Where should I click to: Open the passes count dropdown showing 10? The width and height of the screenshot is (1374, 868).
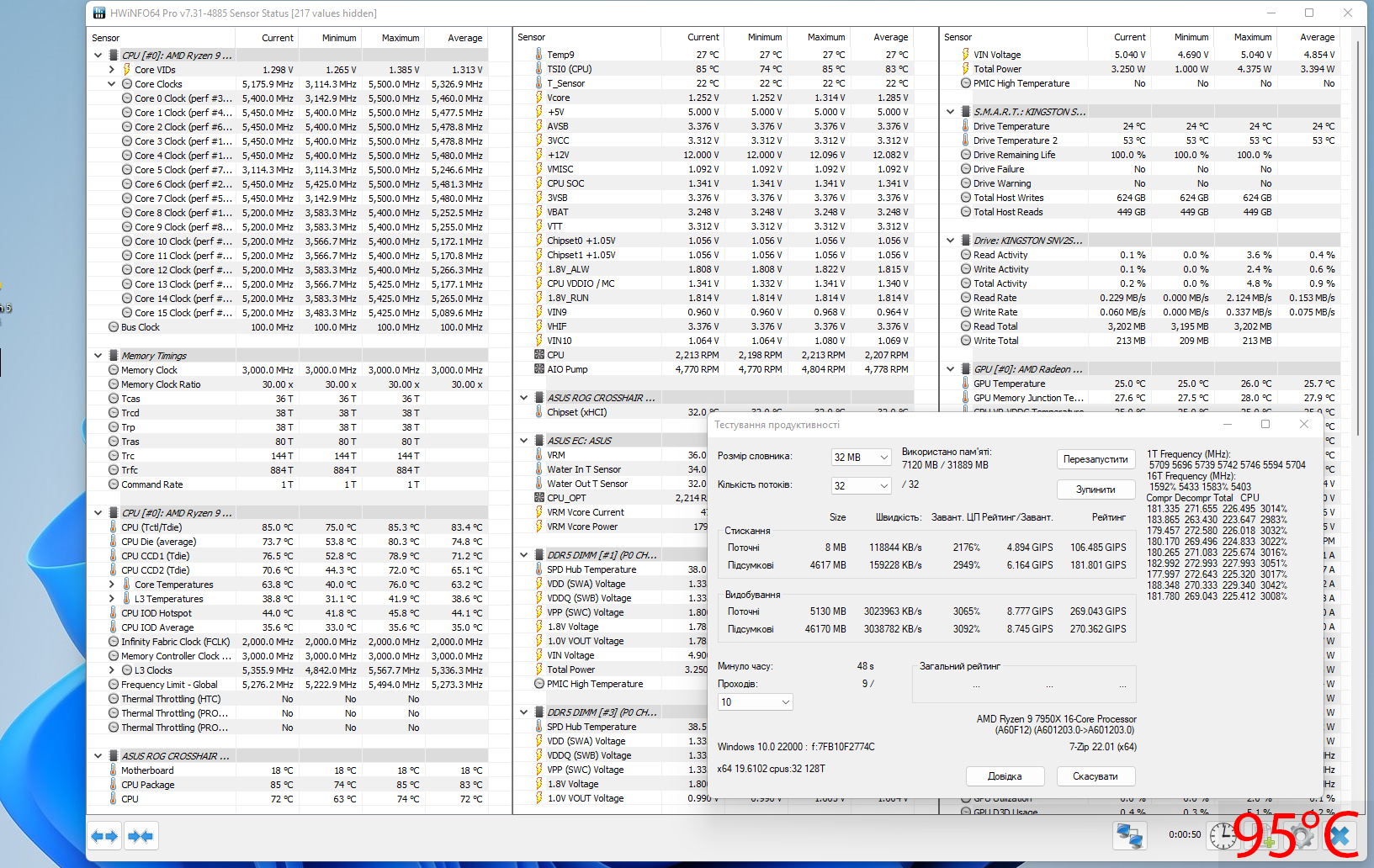point(755,701)
